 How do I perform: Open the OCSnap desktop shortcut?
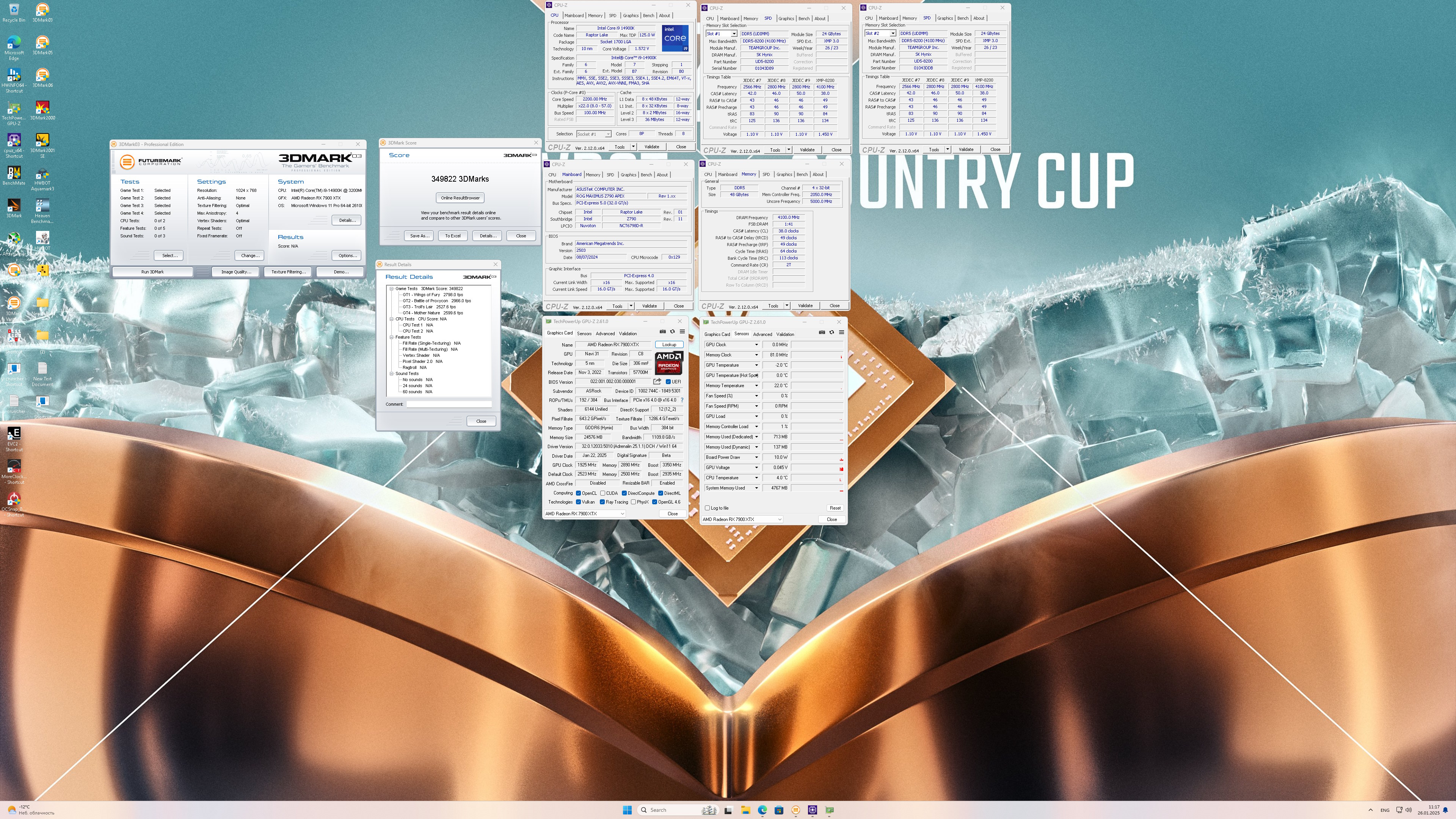pos(14,505)
